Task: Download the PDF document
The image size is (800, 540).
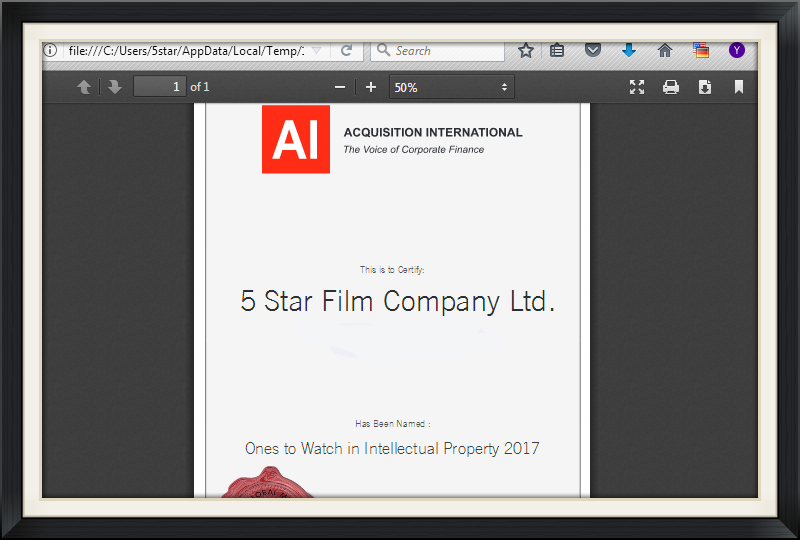Action: (705, 87)
